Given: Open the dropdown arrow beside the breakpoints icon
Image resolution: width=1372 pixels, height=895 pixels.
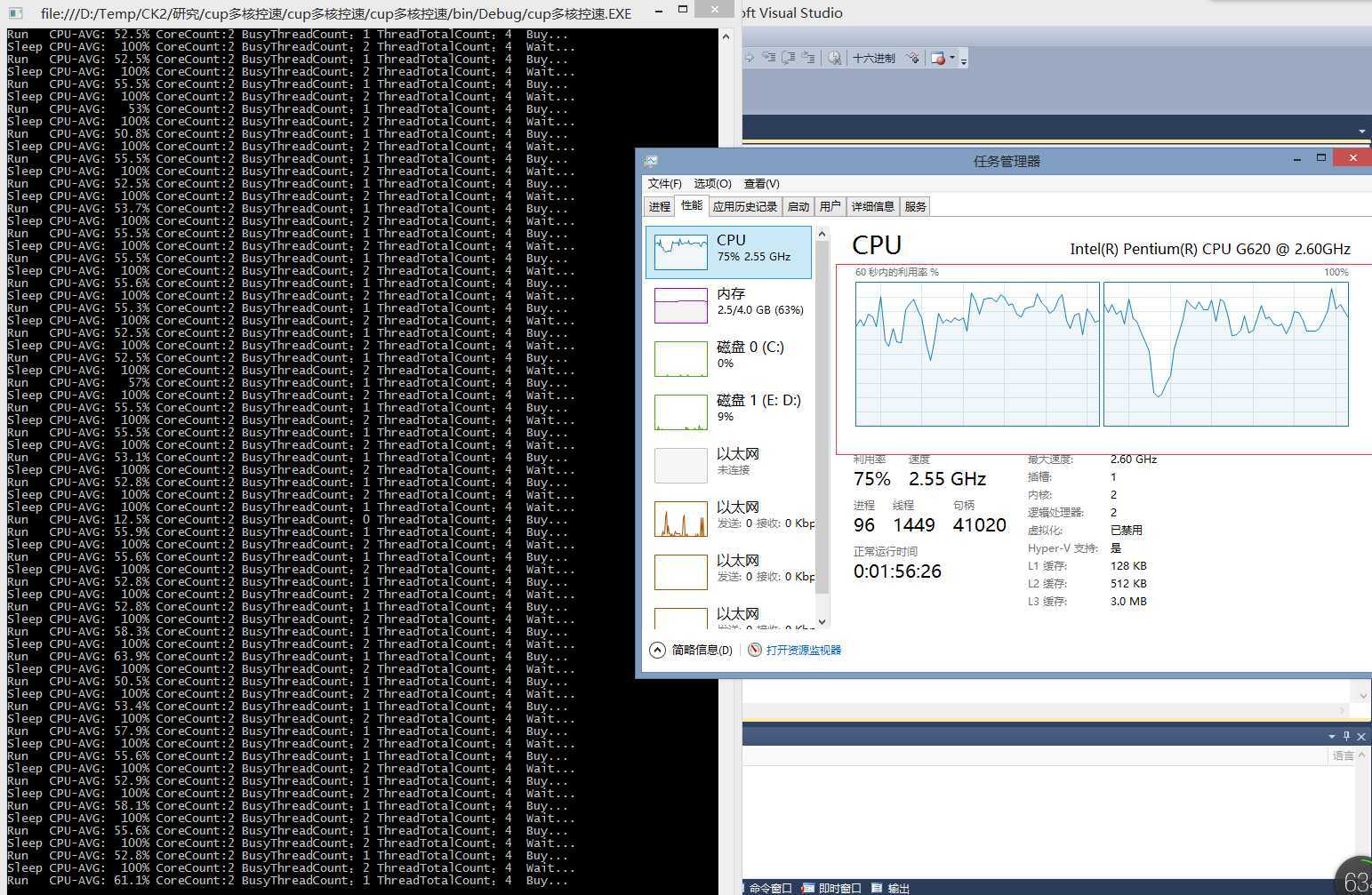Looking at the screenshot, I should click(952, 58).
